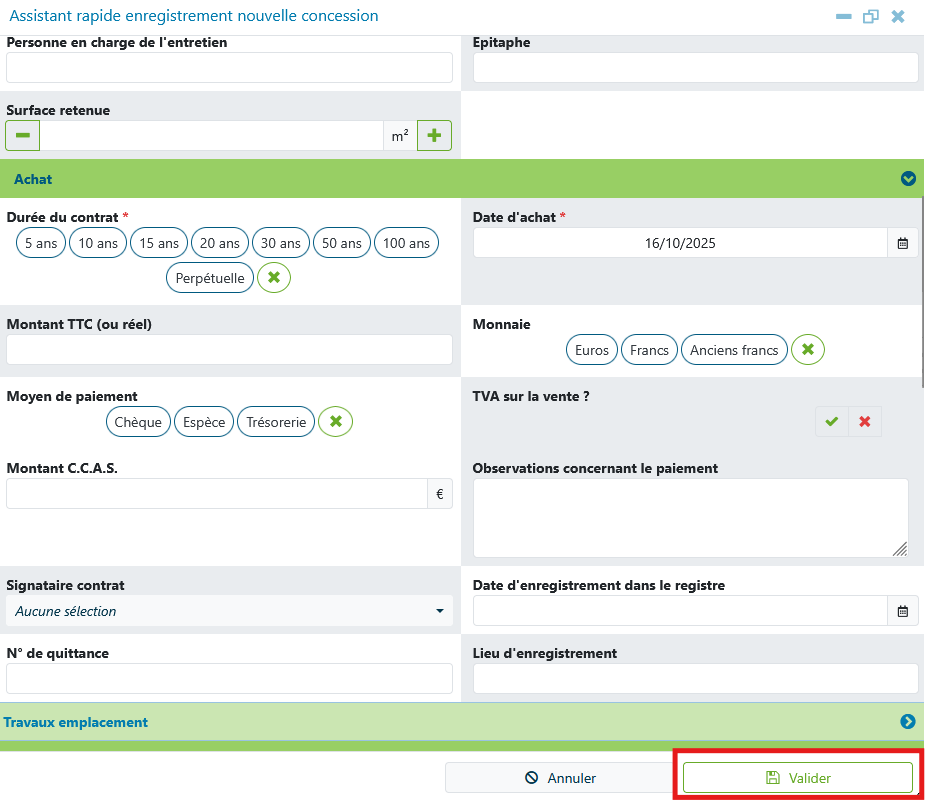The image size is (925, 800).
Task: Choose Euros as currency
Action: click(x=592, y=350)
